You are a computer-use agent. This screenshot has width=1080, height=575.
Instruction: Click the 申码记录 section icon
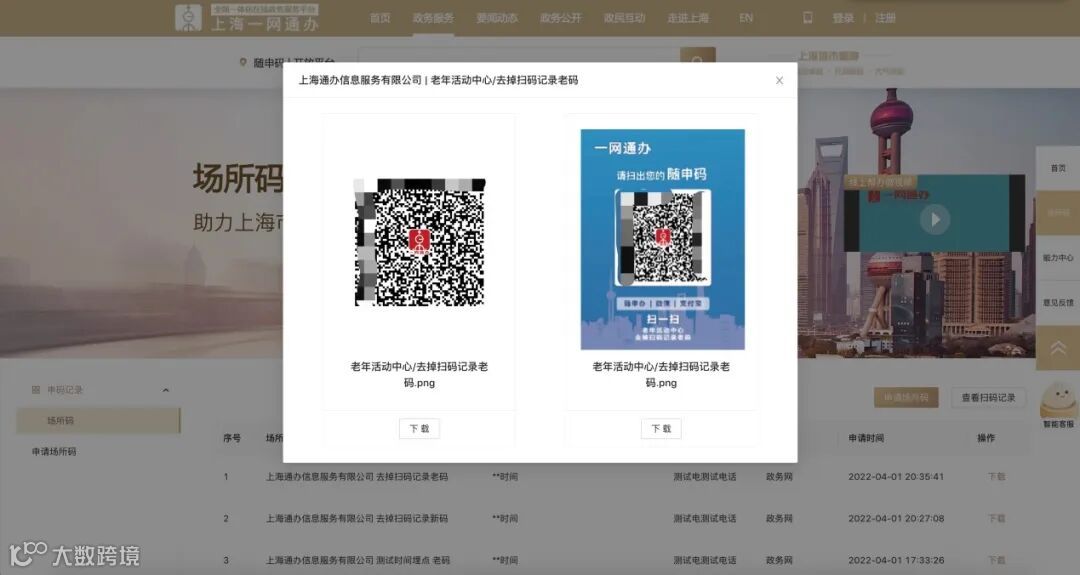(36, 390)
